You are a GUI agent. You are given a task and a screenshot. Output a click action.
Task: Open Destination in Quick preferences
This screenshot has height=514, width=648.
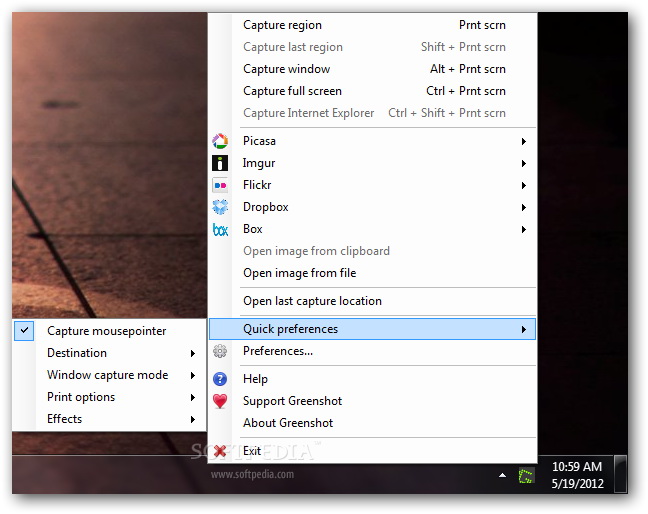(x=110, y=353)
